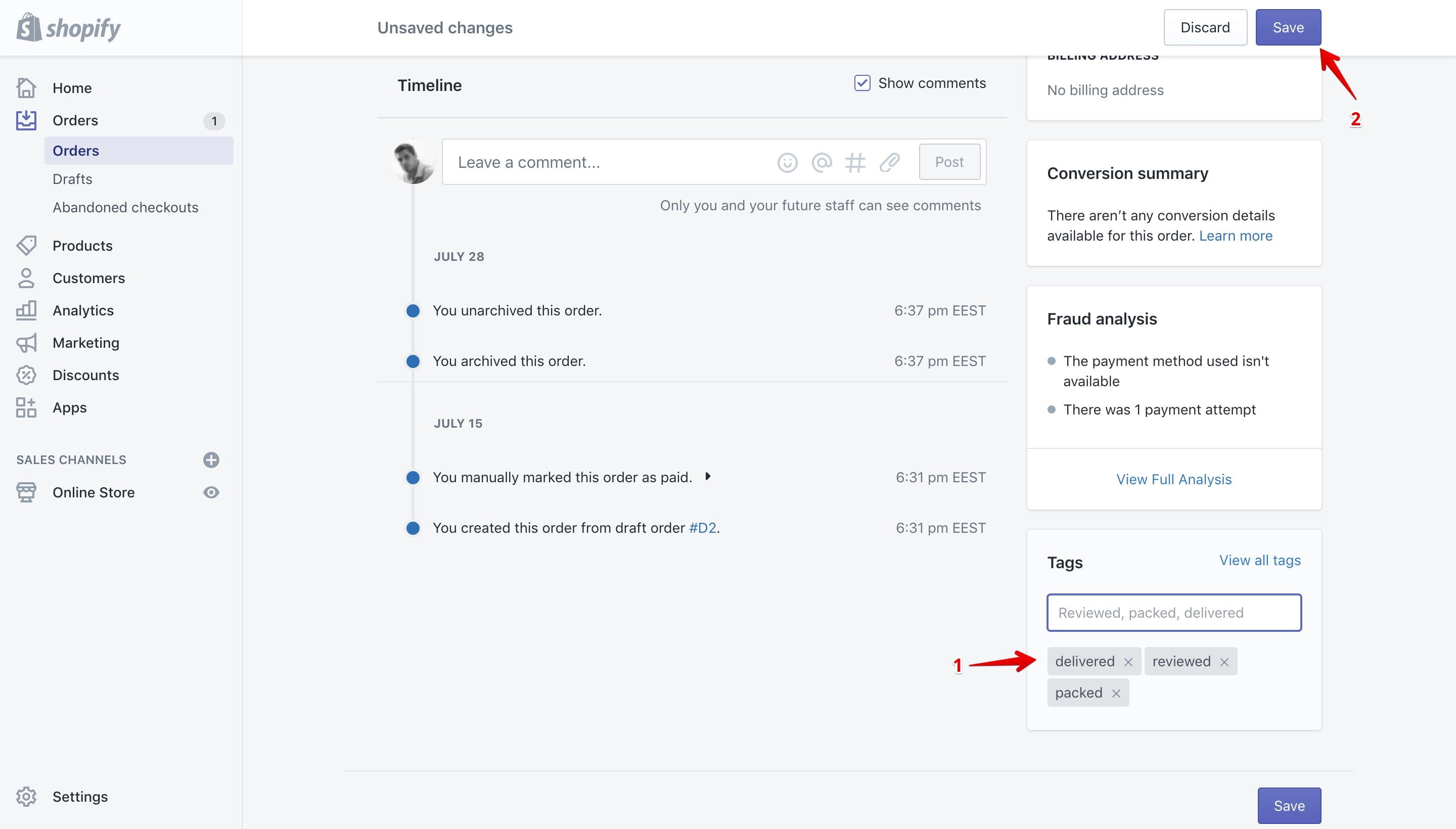Click the bottom Save button

click(x=1289, y=806)
